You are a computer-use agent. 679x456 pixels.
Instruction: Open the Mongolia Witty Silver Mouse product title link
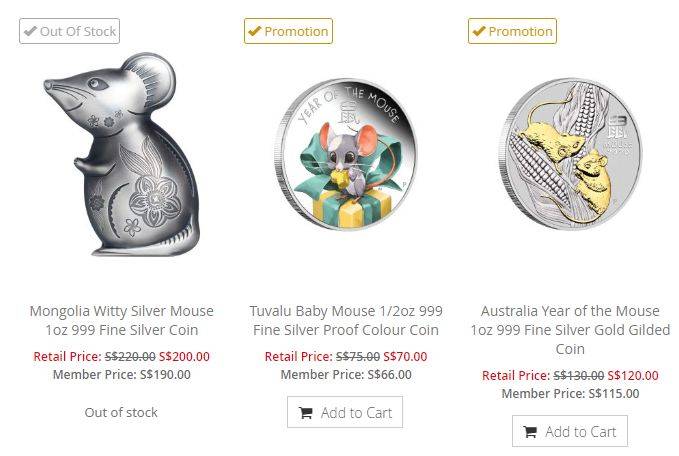click(121, 320)
